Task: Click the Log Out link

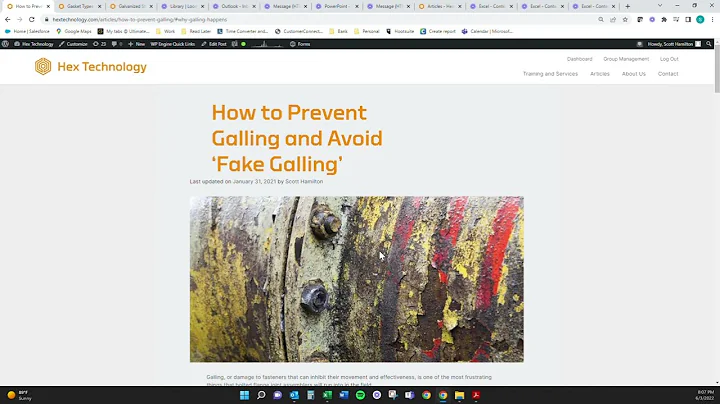Action: (669, 59)
